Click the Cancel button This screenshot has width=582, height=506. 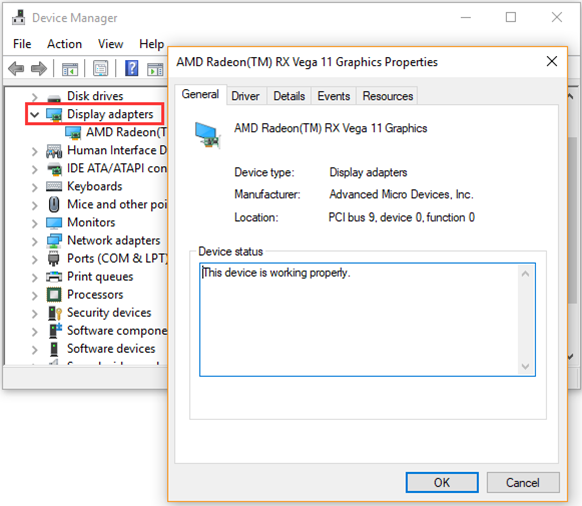pos(523,483)
